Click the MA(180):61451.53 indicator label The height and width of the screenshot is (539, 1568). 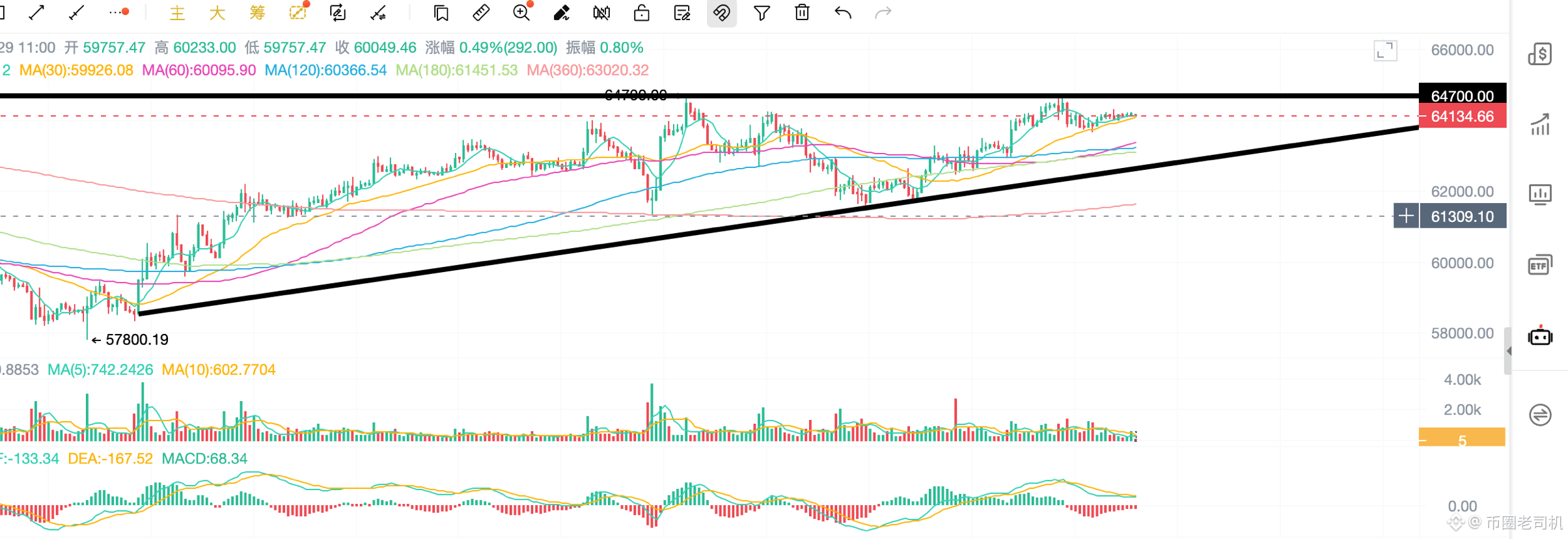457,70
